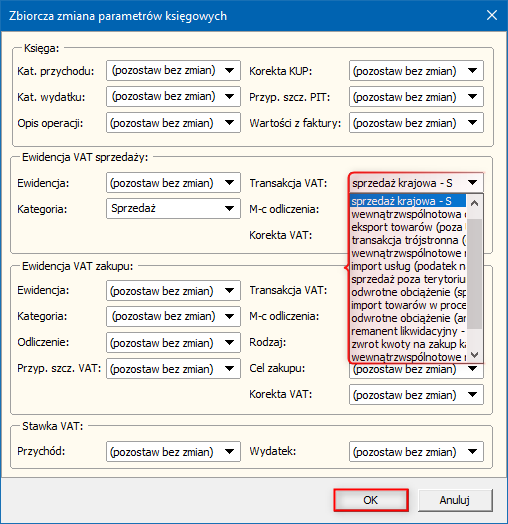
Task: Open Ewidencja dropdown in VAT sprzedaży section
Action: (173, 182)
